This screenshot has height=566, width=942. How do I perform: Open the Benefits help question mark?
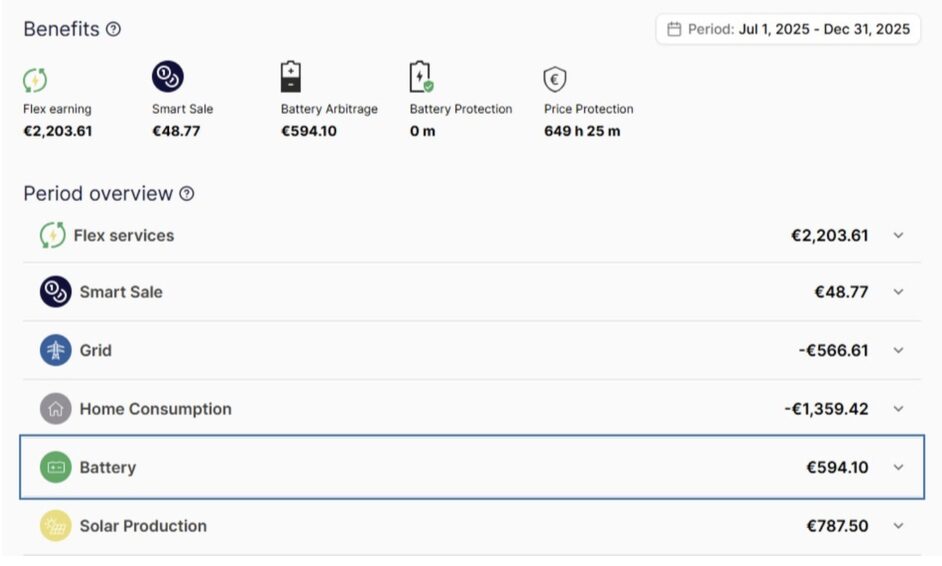tap(113, 29)
